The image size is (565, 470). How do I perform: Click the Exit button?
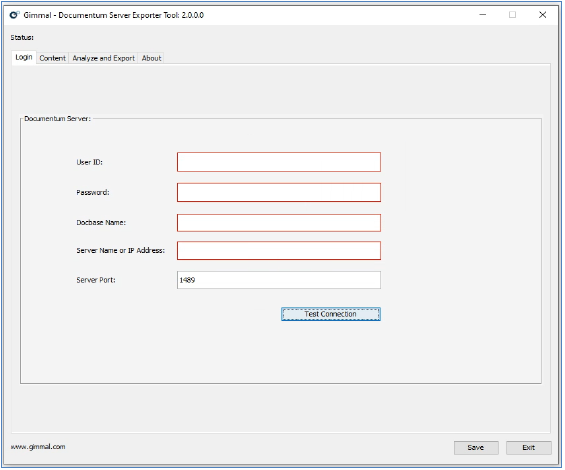click(x=529, y=448)
